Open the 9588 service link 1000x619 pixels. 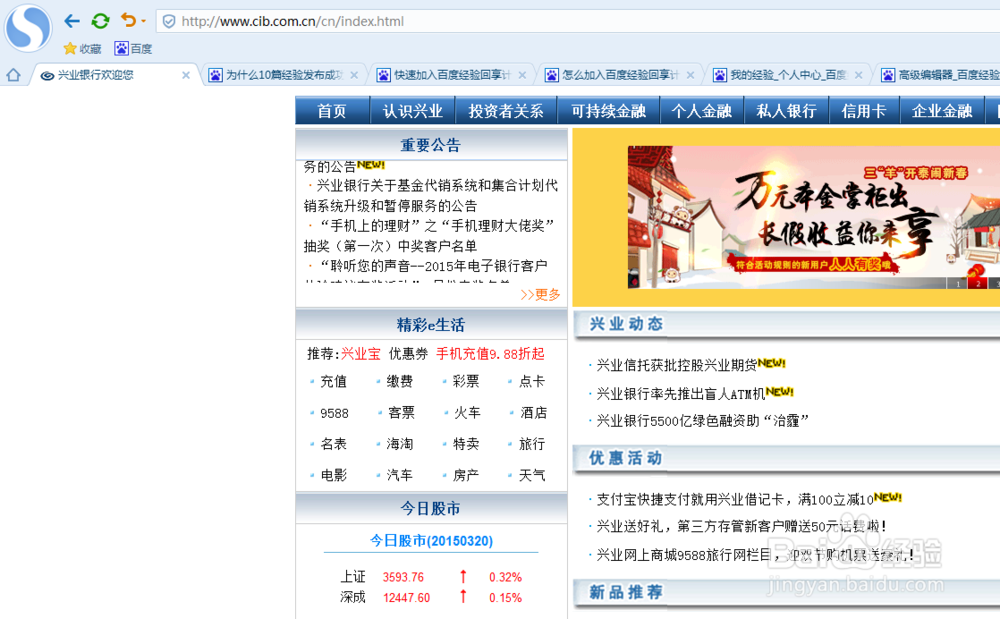334,413
